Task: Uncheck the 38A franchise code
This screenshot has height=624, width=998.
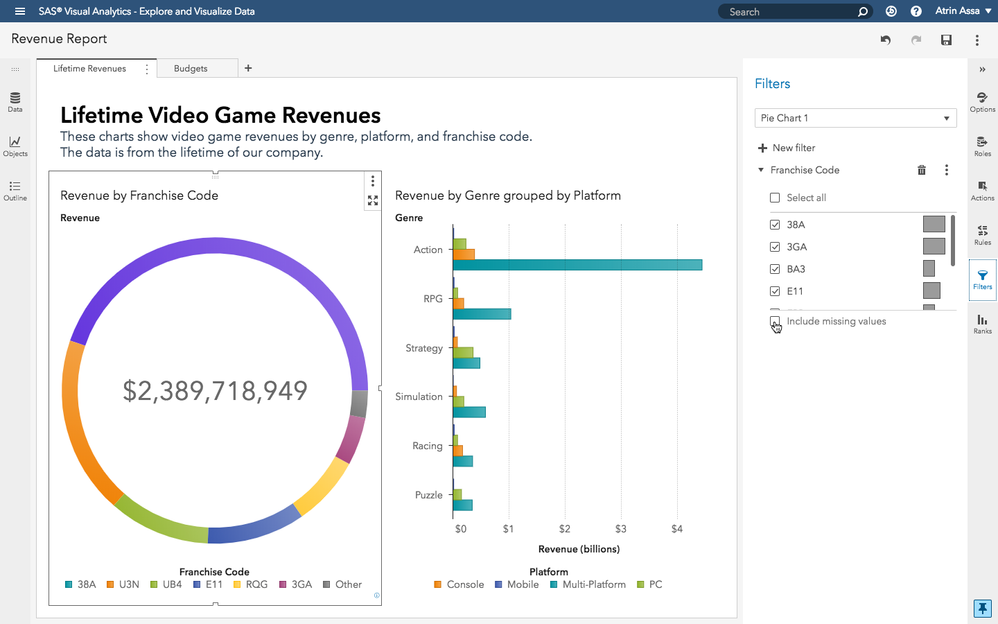Action: tap(774, 225)
